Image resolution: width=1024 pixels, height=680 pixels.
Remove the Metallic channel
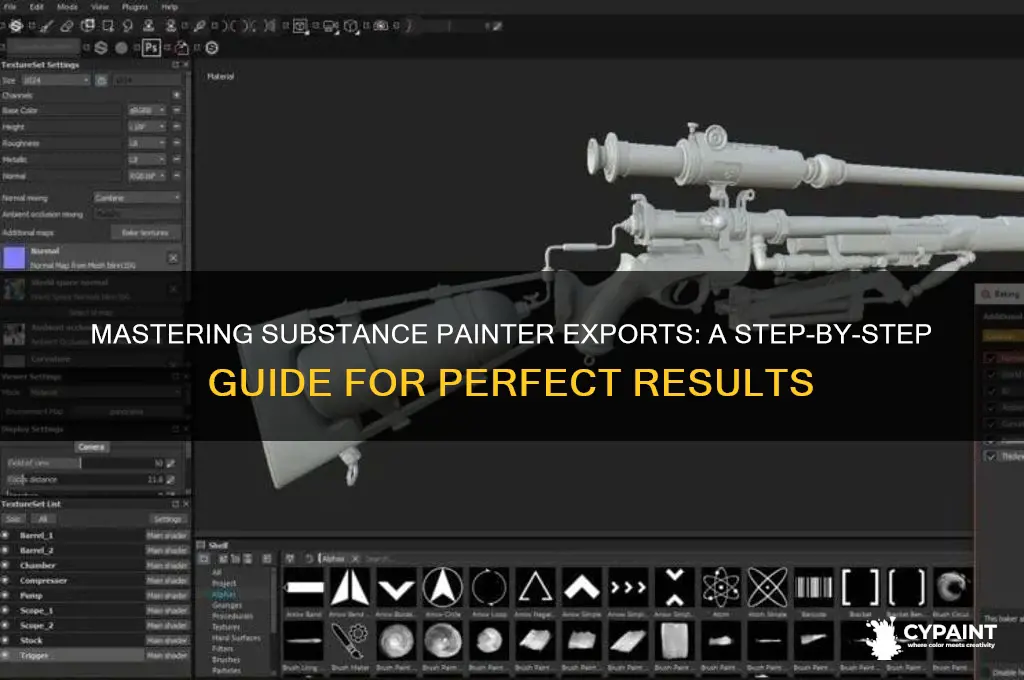(176, 159)
